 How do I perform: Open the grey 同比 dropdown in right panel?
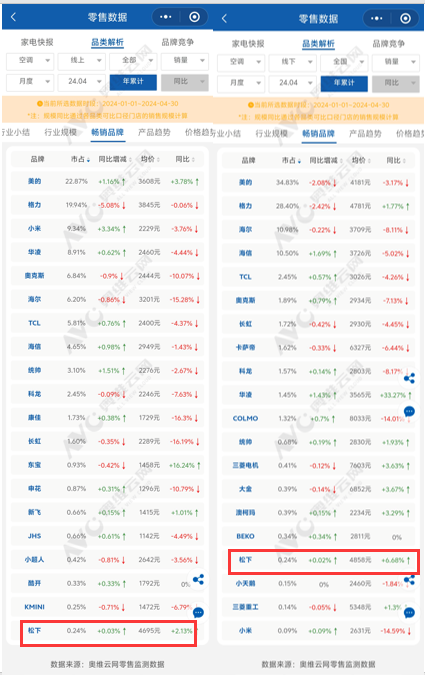coord(396,83)
